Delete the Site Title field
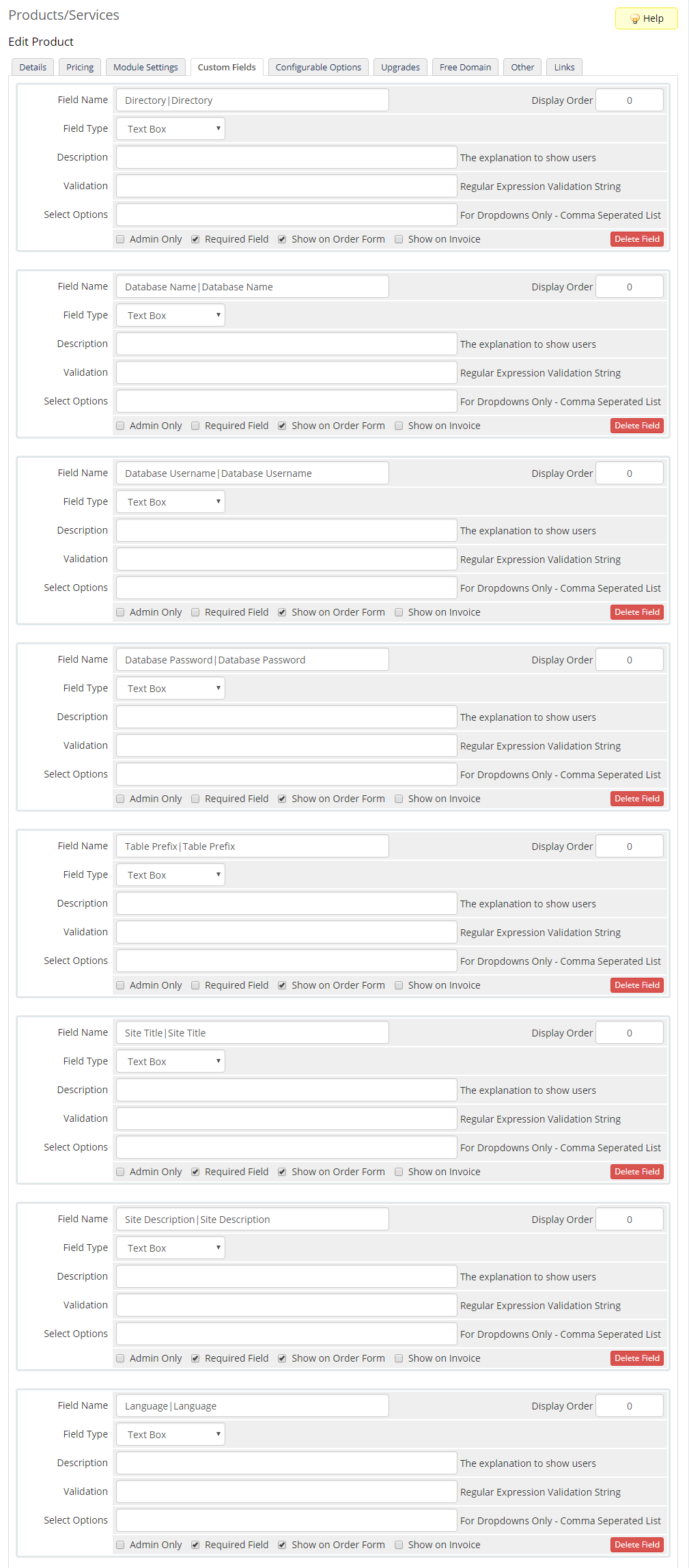The height and width of the screenshot is (1568, 689). (x=636, y=1172)
